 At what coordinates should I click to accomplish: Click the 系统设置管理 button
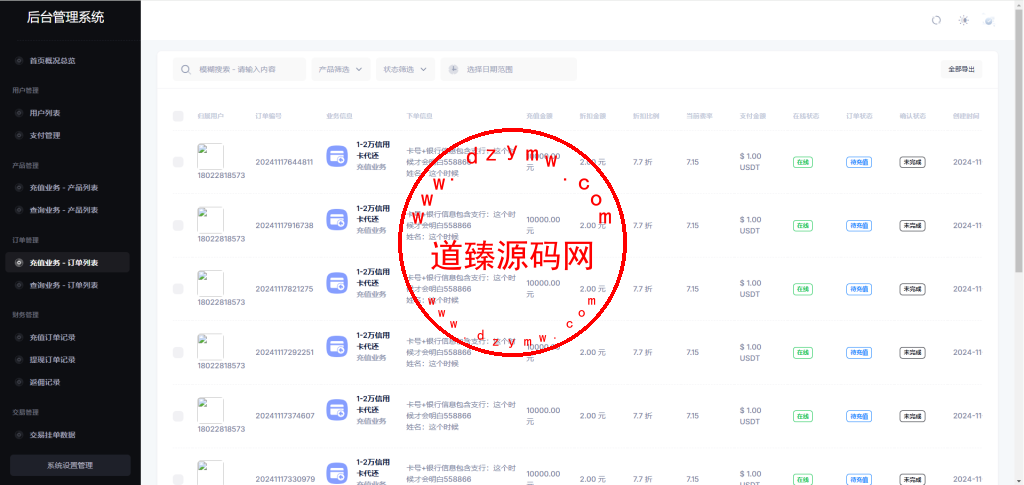click(70, 465)
